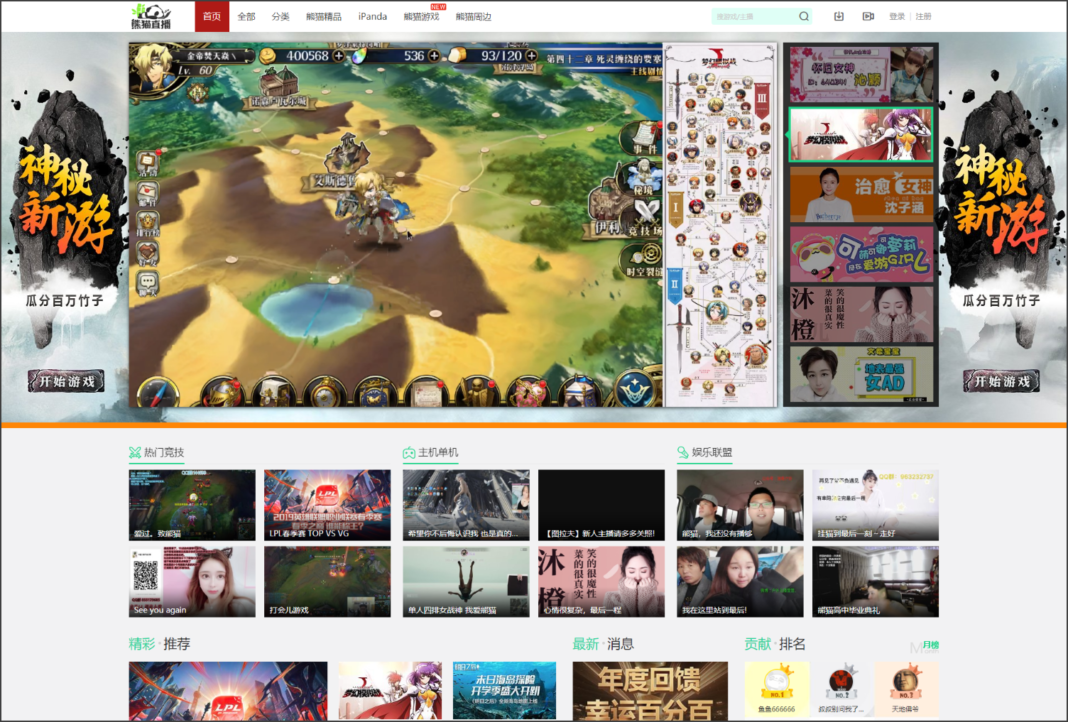This screenshot has width=1068, height=722.
Task: Click the 时空裂缝 icon in the game
Action: coord(645,253)
